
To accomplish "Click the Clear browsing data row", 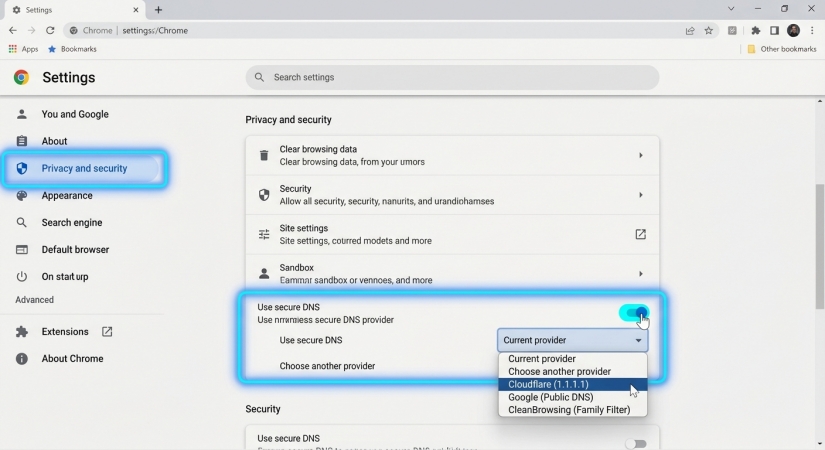I will (x=452, y=155).
